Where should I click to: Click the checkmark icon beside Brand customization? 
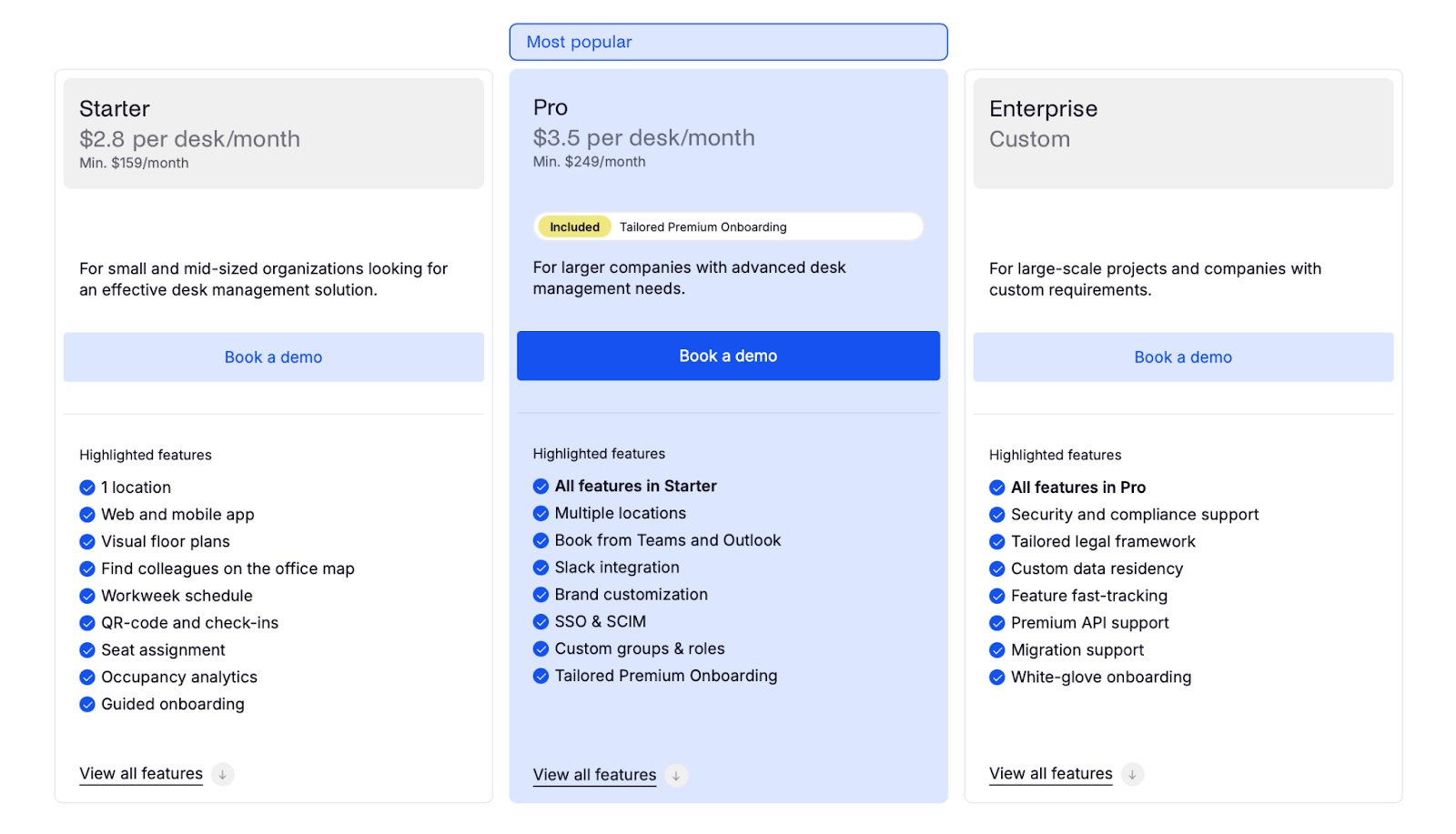click(x=541, y=595)
